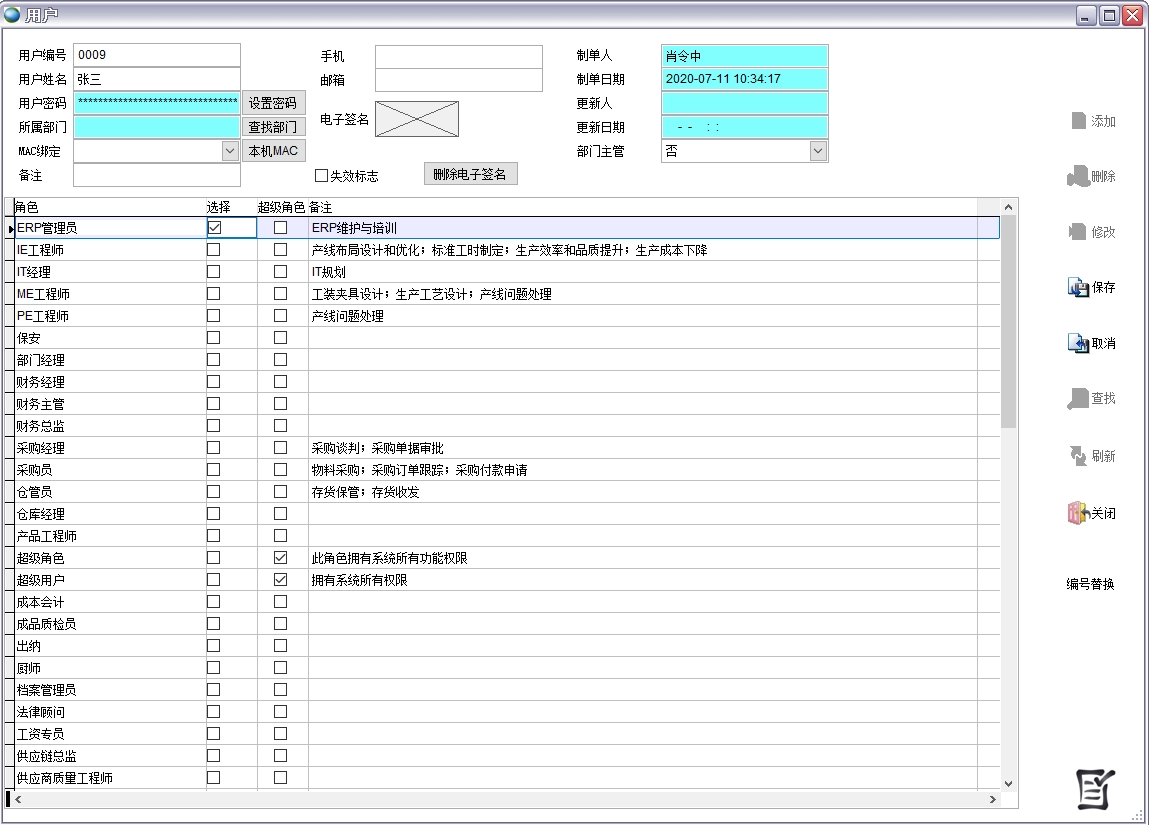The image size is (1149, 825).
Task: Toggle the 失效标志 checkbox
Action: pyautogui.click(x=322, y=176)
